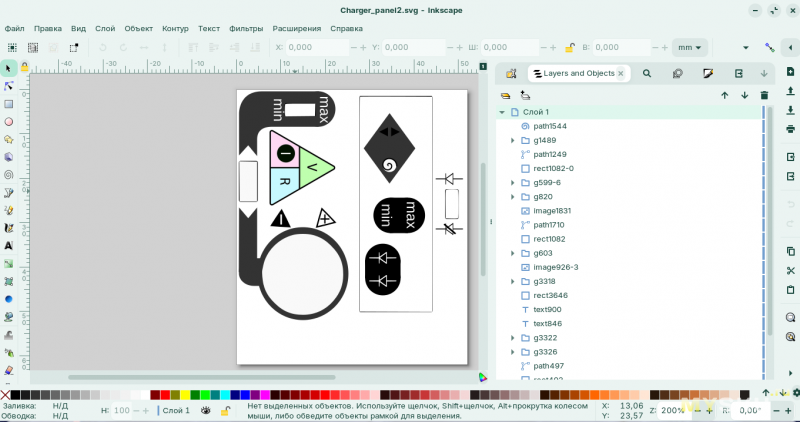The width and height of the screenshot is (800, 422).
Task: Select the Node editing tool
Action: (9, 86)
